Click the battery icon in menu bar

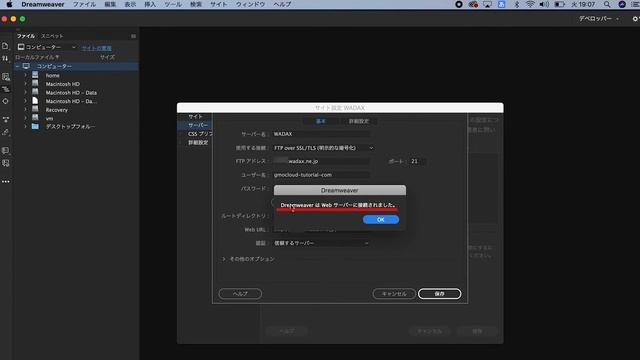click(559, 4)
